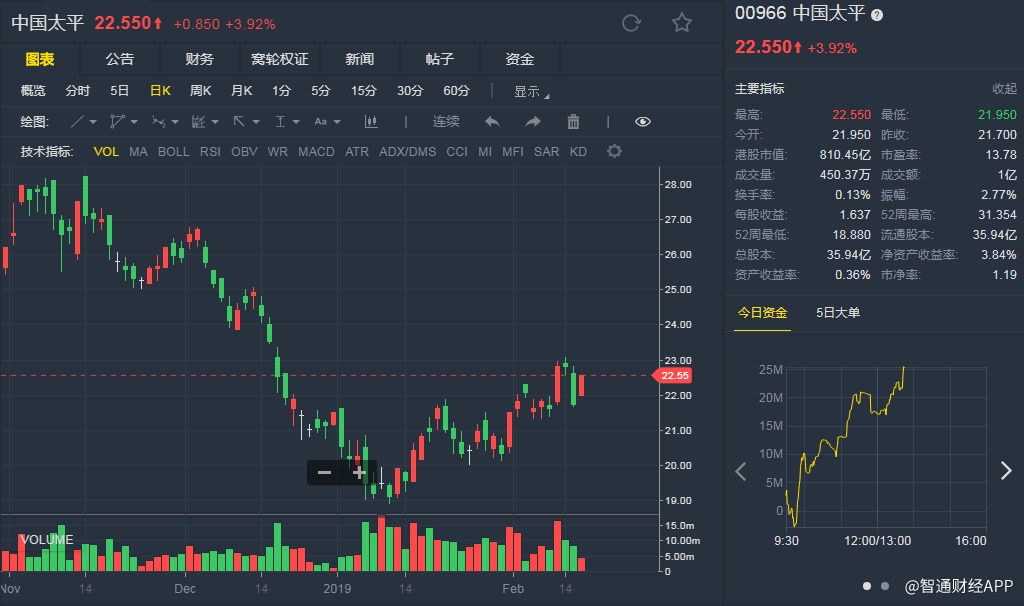The image size is (1024, 606).
Task: Enable the BOLL indicator
Action: click(173, 152)
